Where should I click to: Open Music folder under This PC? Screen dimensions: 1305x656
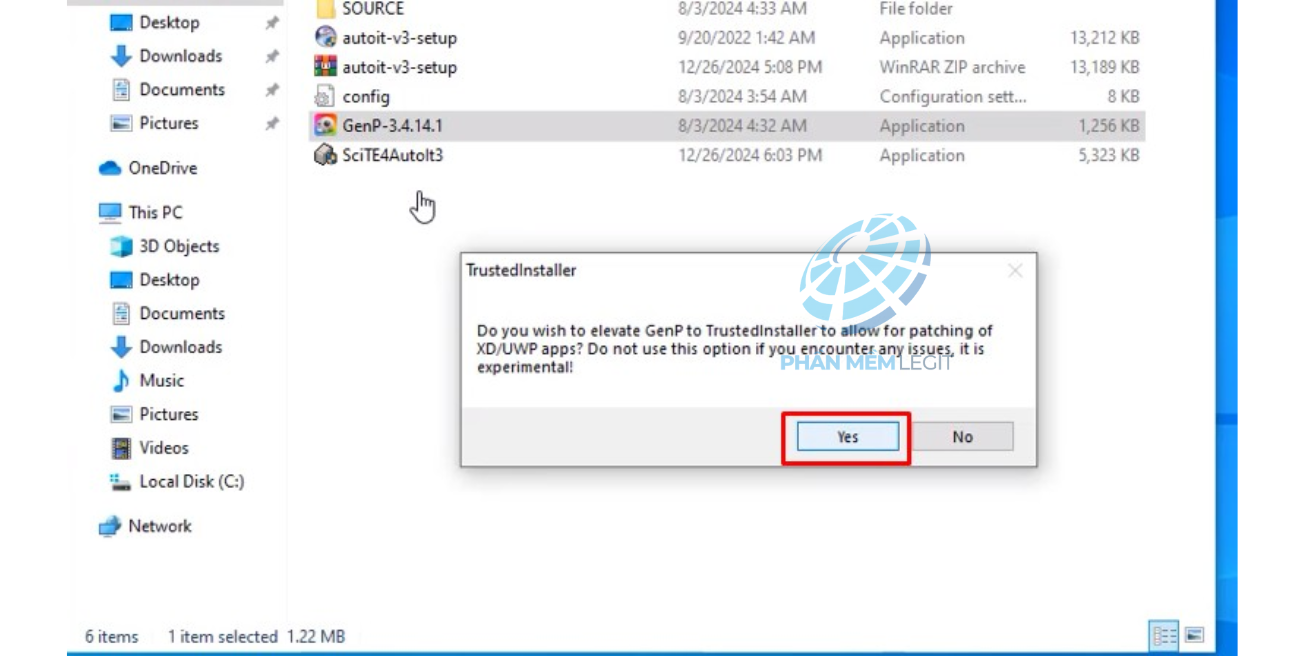(147, 380)
